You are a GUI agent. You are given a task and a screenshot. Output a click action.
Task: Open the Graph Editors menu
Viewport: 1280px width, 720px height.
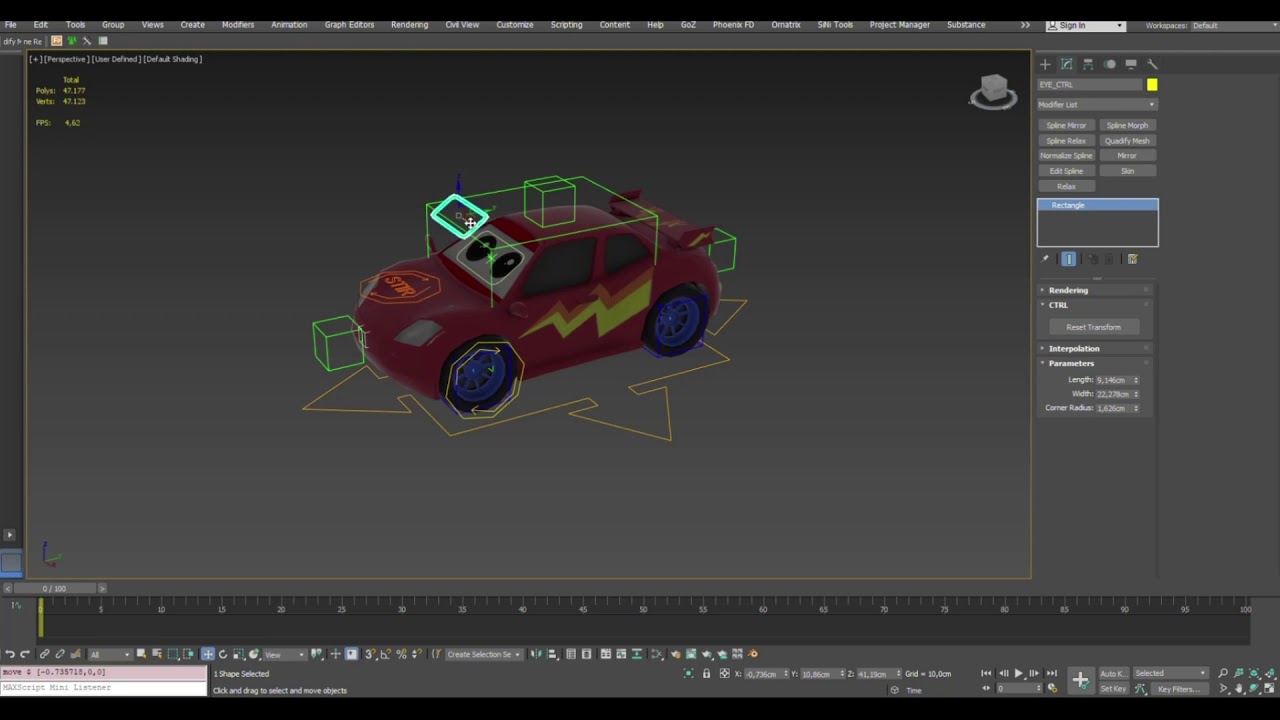349,25
